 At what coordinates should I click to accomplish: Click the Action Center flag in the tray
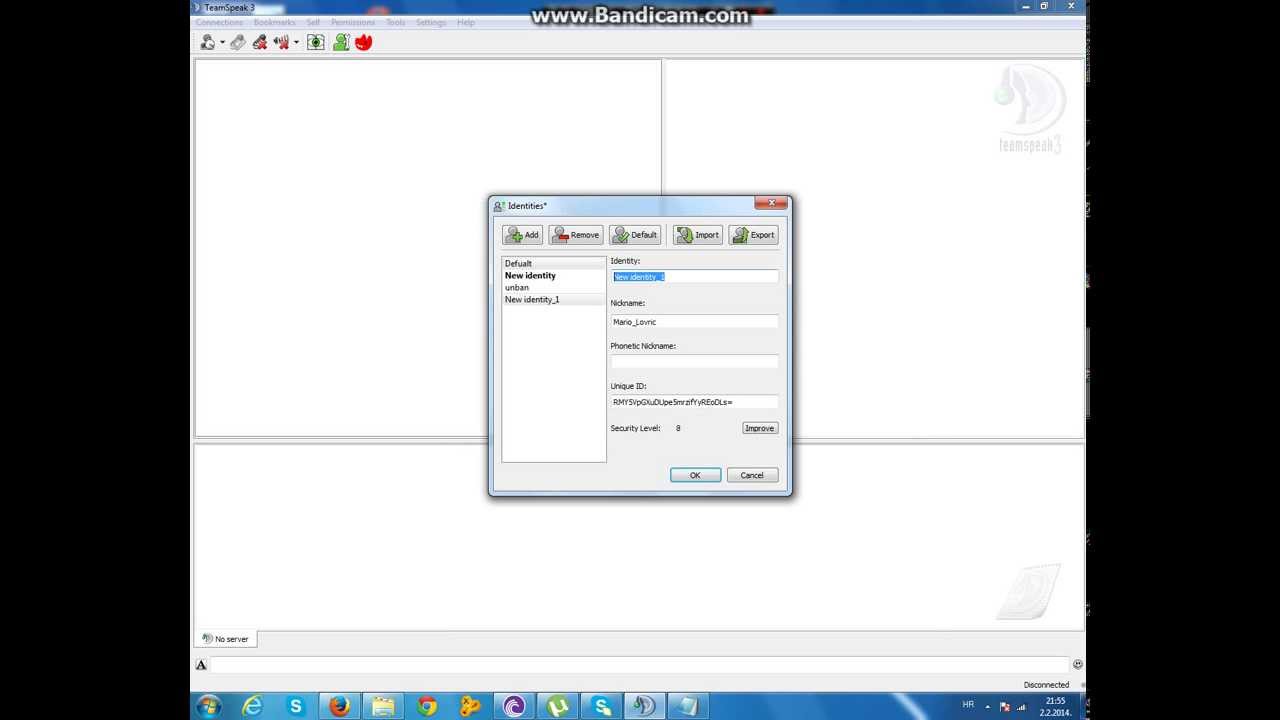point(1005,707)
